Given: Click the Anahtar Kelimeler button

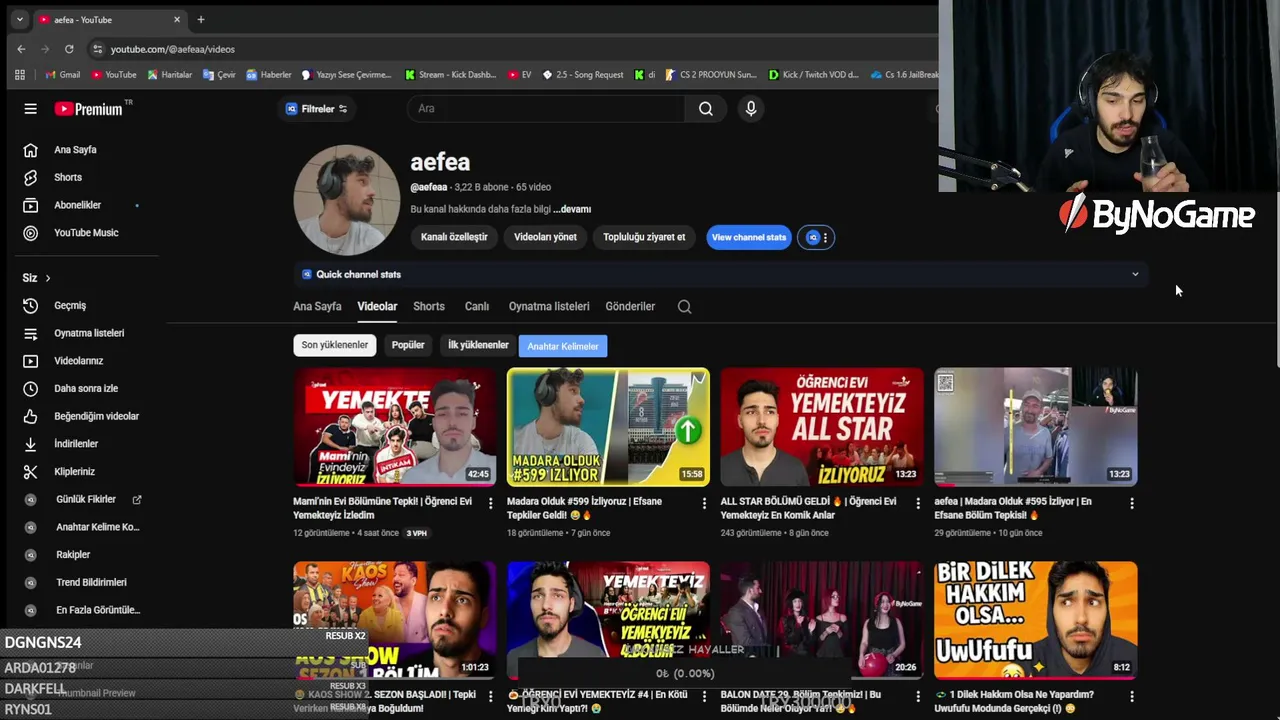Looking at the screenshot, I should tap(563, 346).
